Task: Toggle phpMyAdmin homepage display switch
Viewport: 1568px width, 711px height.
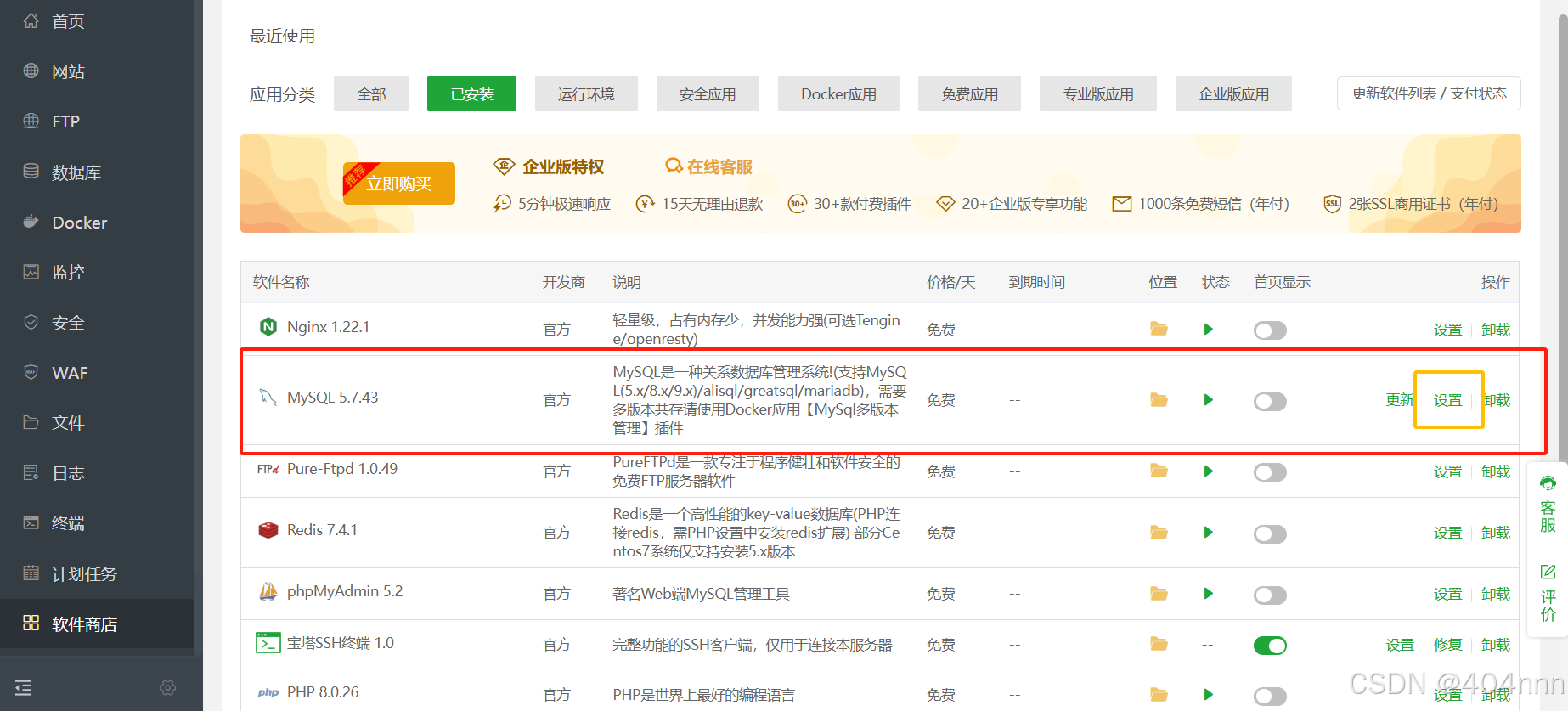Action: 1270,595
